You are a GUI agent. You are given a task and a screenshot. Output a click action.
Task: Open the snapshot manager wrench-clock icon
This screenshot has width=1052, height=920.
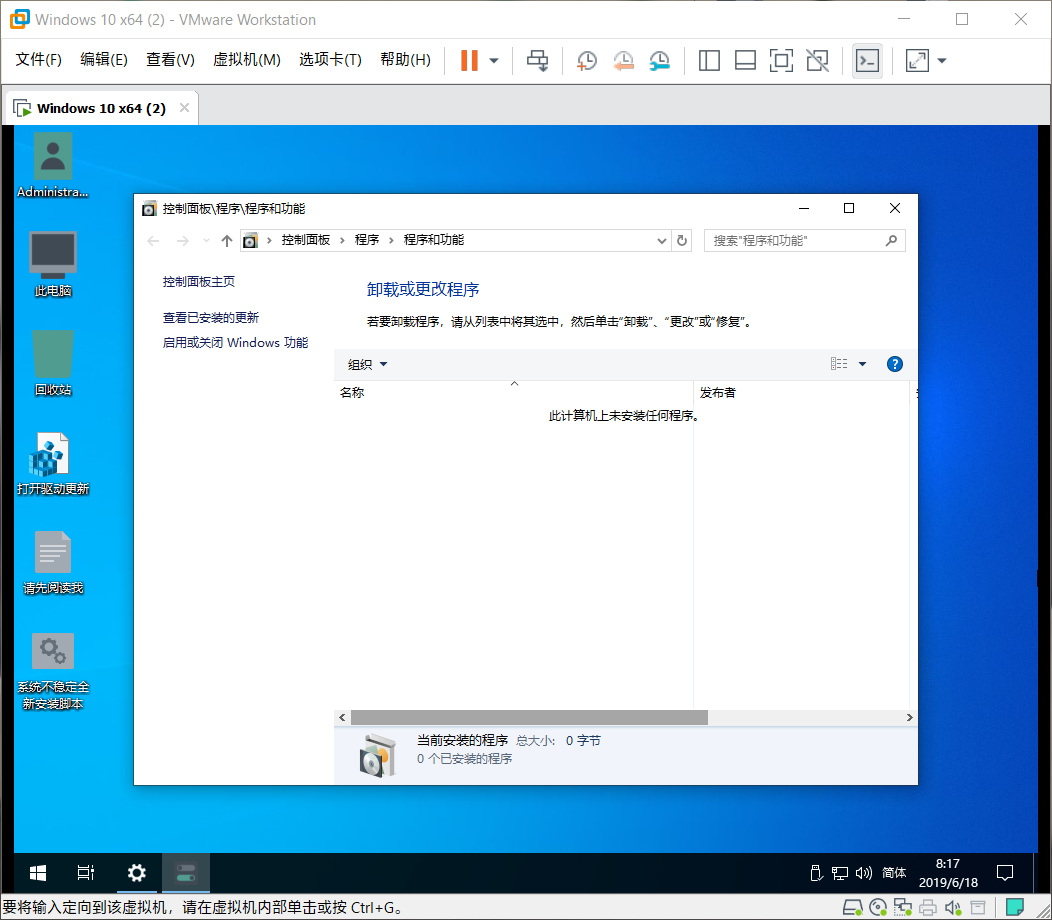(660, 60)
